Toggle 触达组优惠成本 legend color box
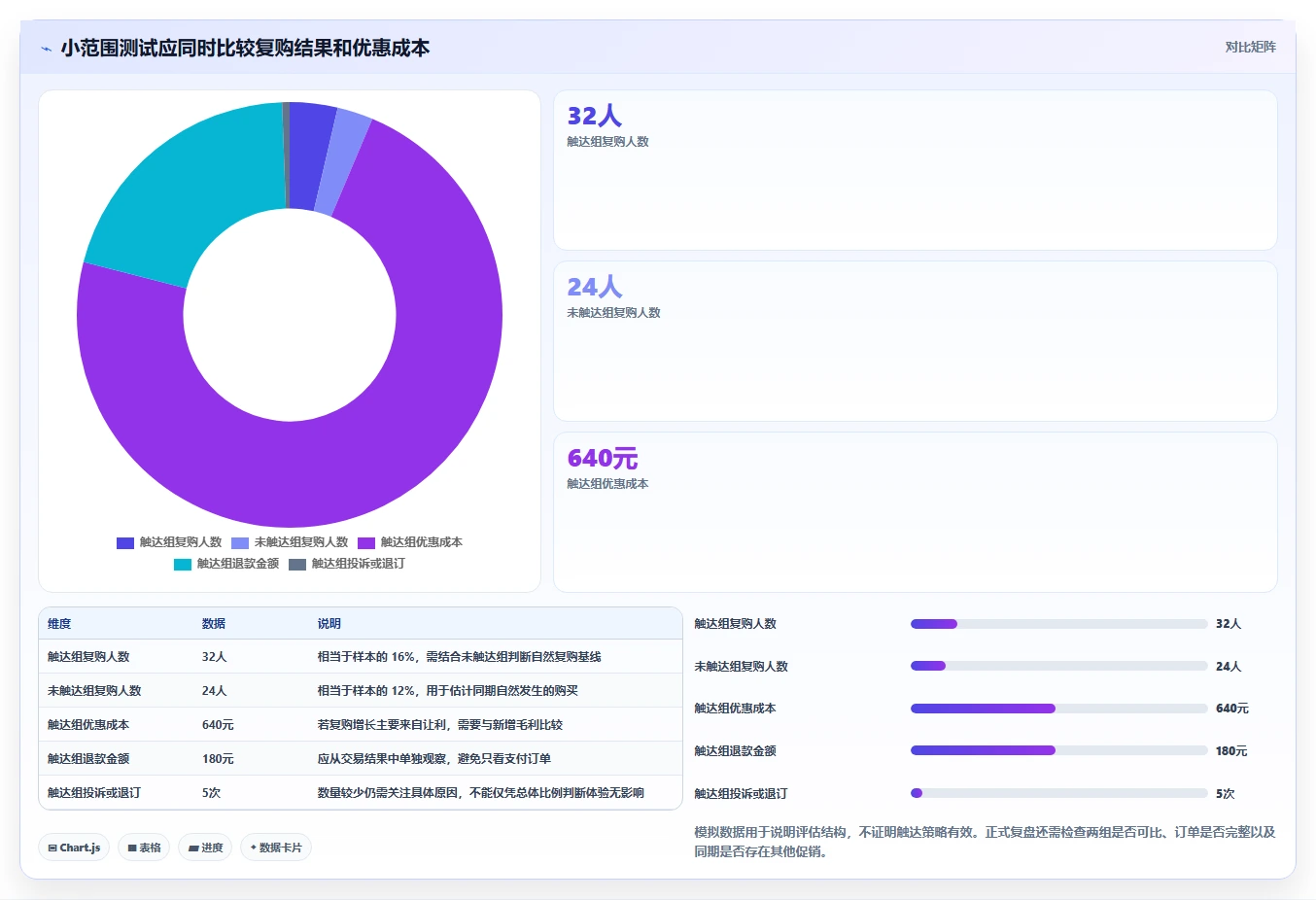Image resolution: width=1316 pixels, height=900 pixels. click(366, 543)
